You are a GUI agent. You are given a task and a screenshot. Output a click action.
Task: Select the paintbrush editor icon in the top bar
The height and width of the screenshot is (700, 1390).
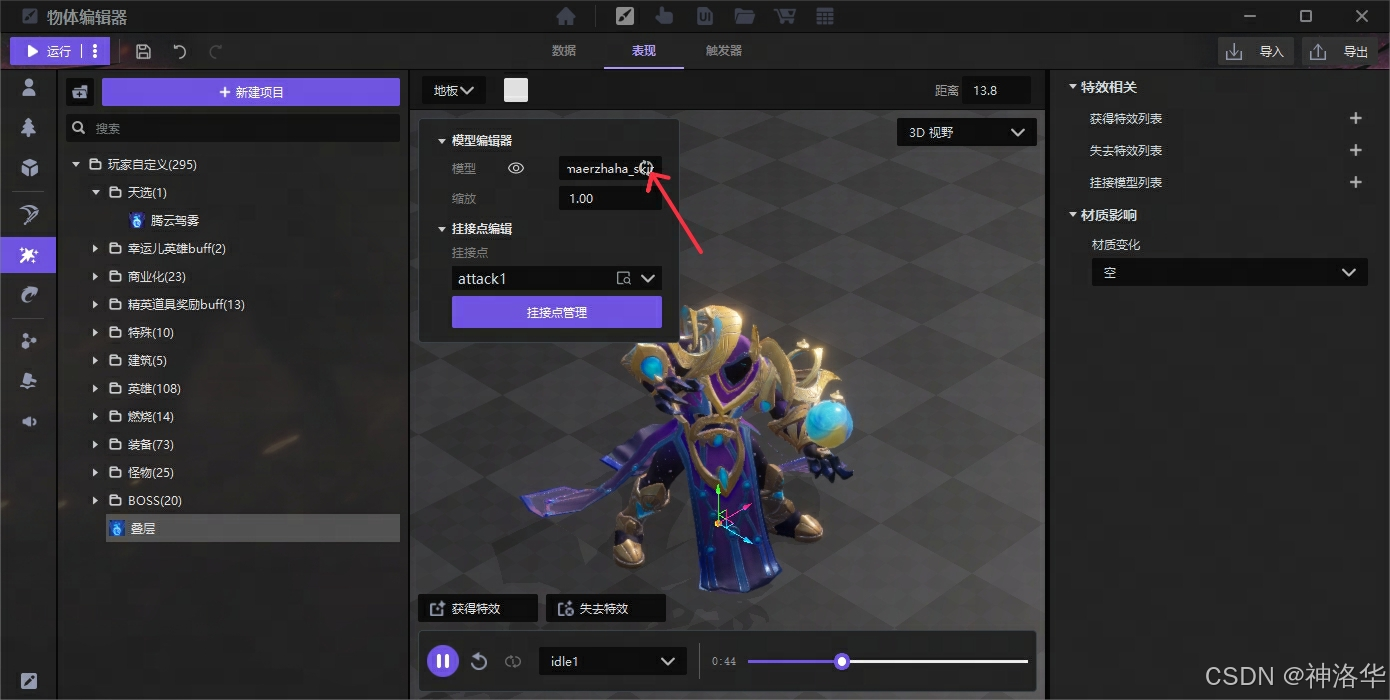(625, 16)
